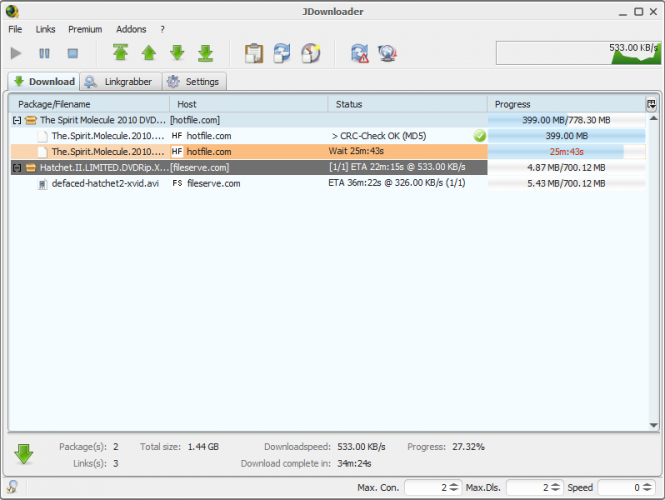Click the avi file icon for defaced-hatchet2
Image resolution: width=665 pixels, height=500 pixels.
tap(42, 184)
